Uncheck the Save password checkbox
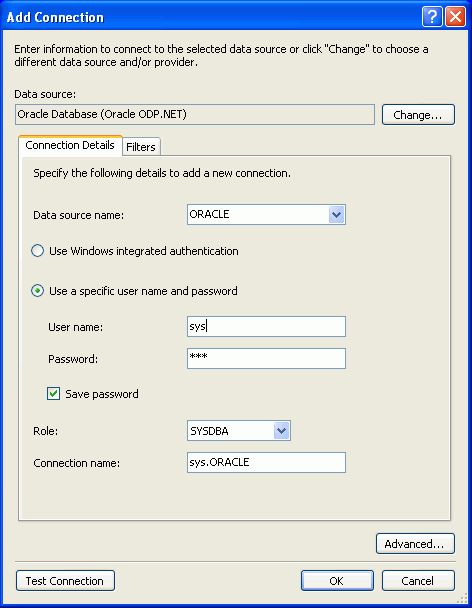Viewport: 472px width, 608px height. click(x=54, y=394)
